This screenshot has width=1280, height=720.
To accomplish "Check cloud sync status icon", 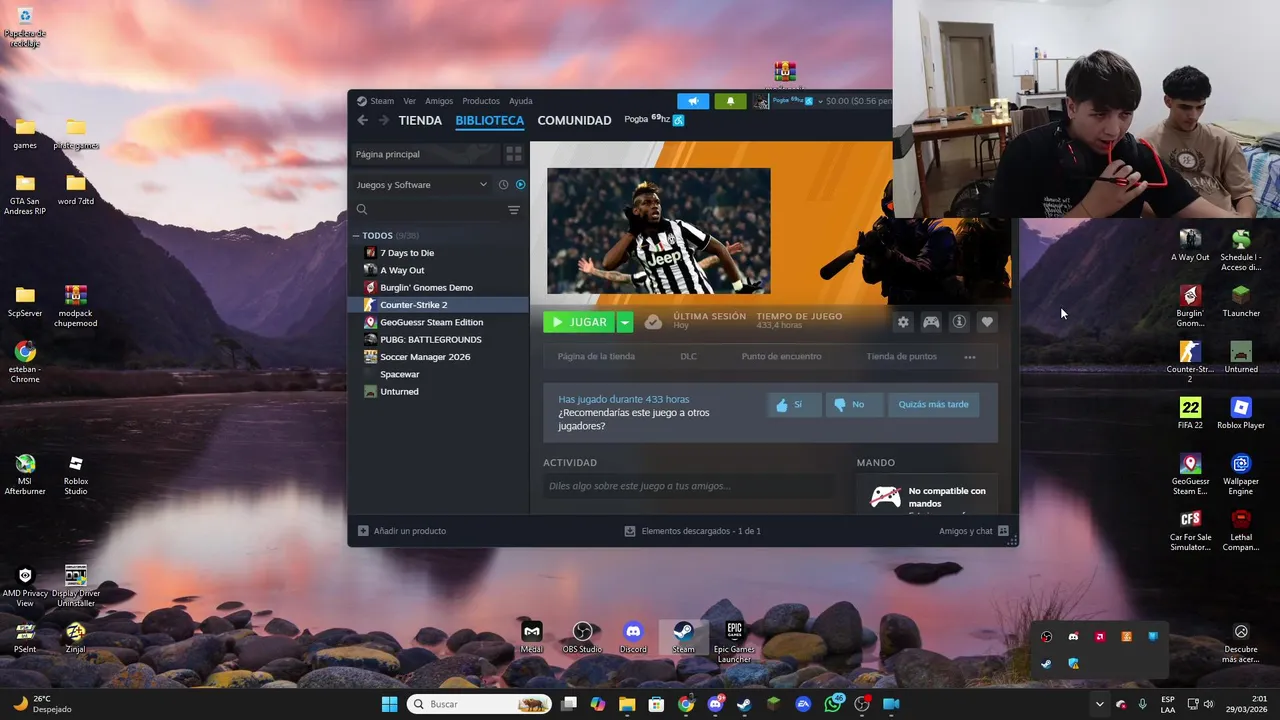I will pos(653,322).
